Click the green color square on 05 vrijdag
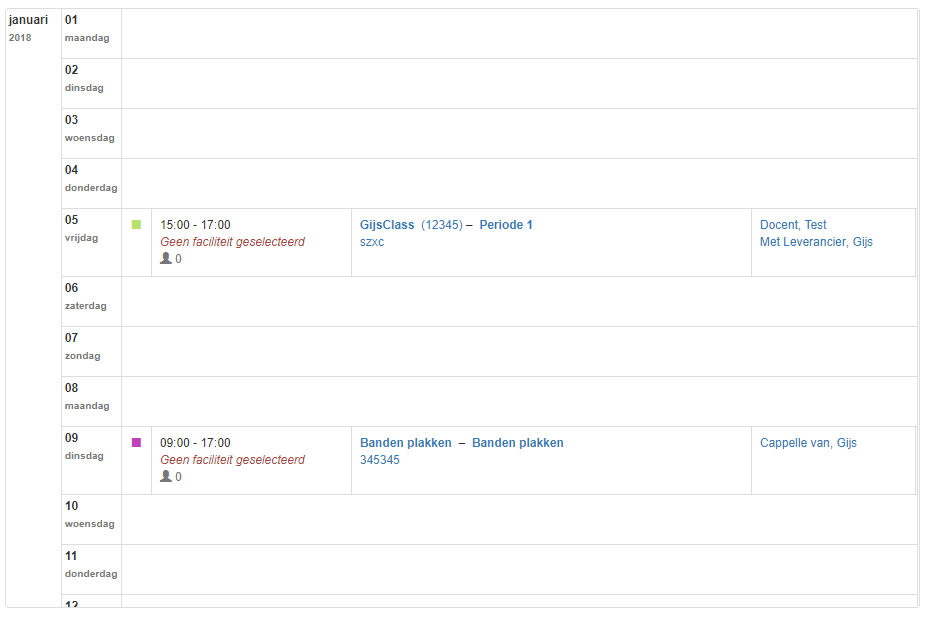 (x=136, y=225)
